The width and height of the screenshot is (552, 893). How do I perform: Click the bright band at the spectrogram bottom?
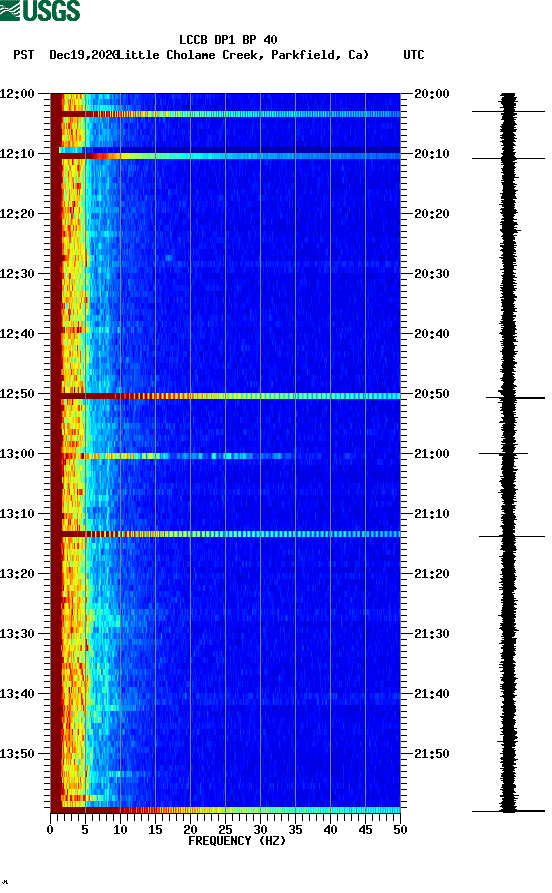click(226, 810)
